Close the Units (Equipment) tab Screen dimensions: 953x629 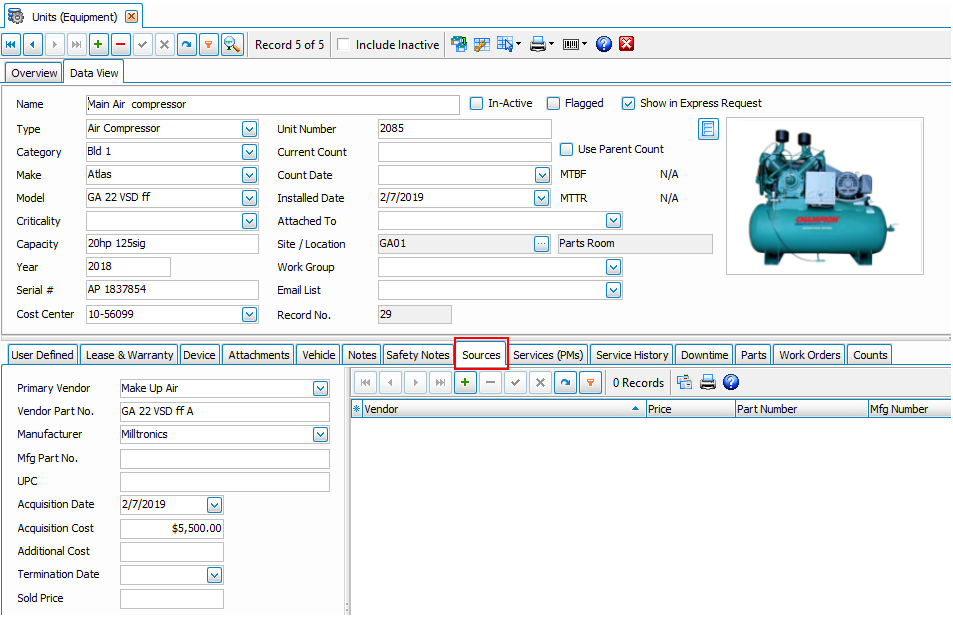(x=131, y=16)
